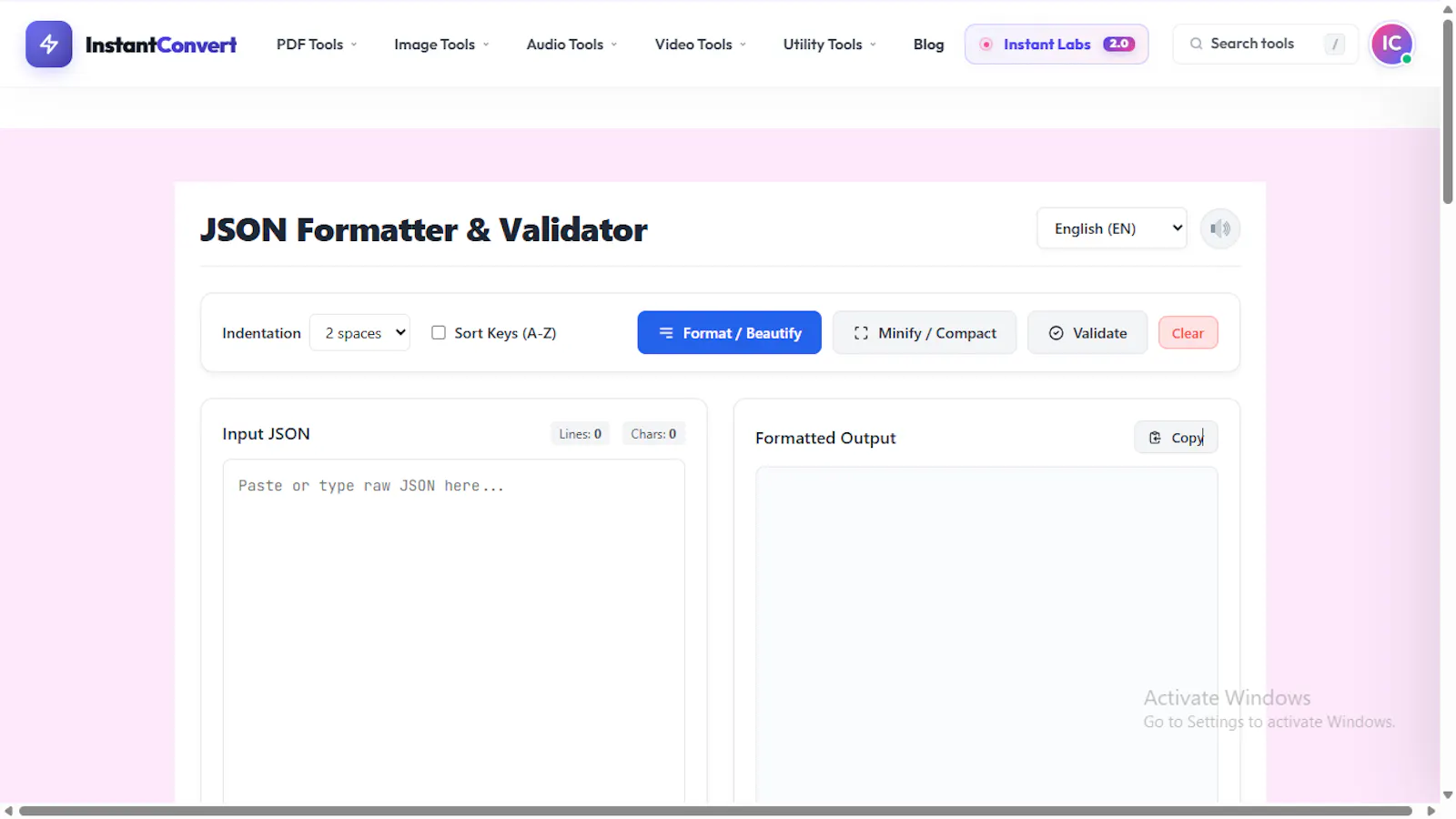The image size is (1456, 819).
Task: Click the scrollbar down arrow
Action: pyautogui.click(x=1448, y=794)
